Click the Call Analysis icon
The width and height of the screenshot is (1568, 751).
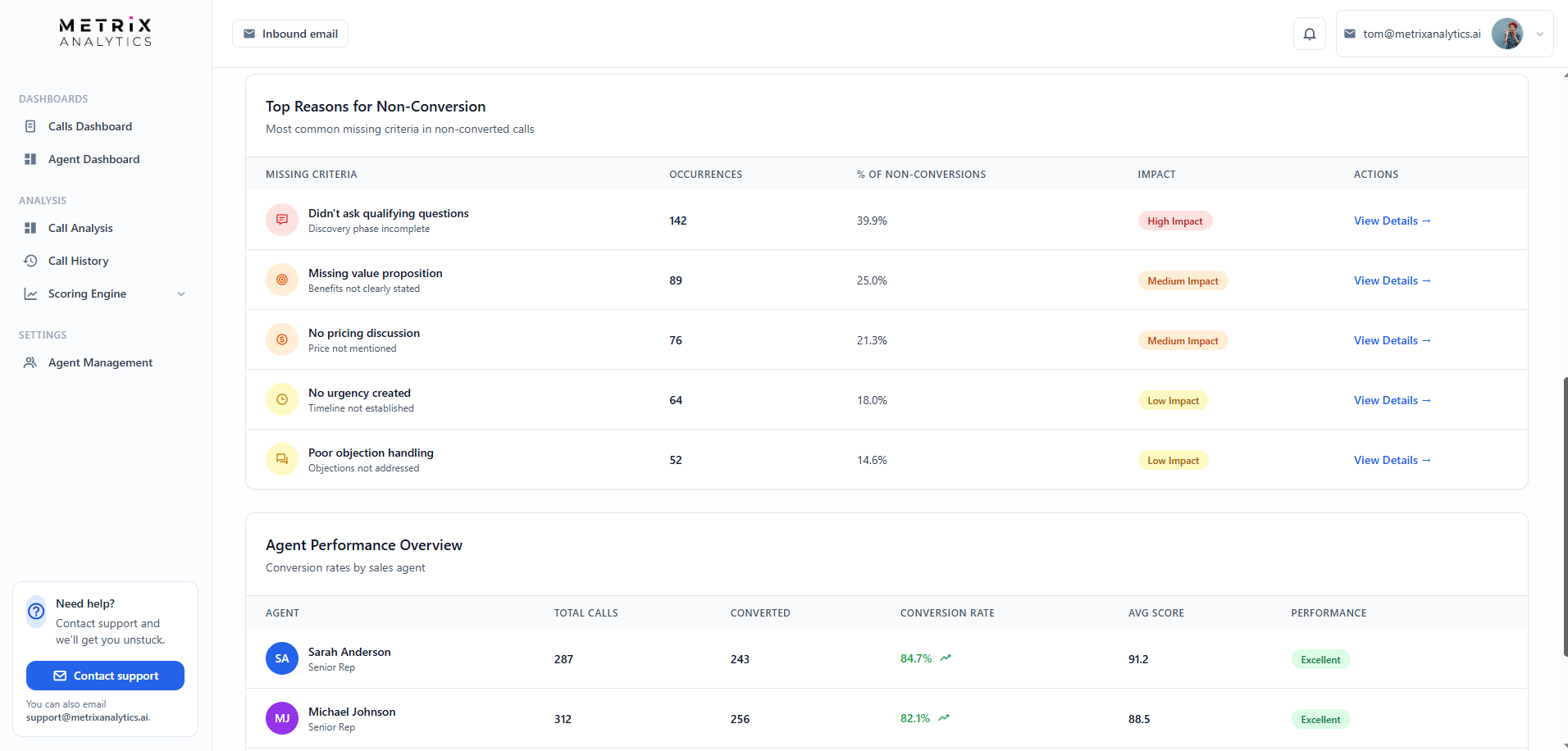pos(30,228)
